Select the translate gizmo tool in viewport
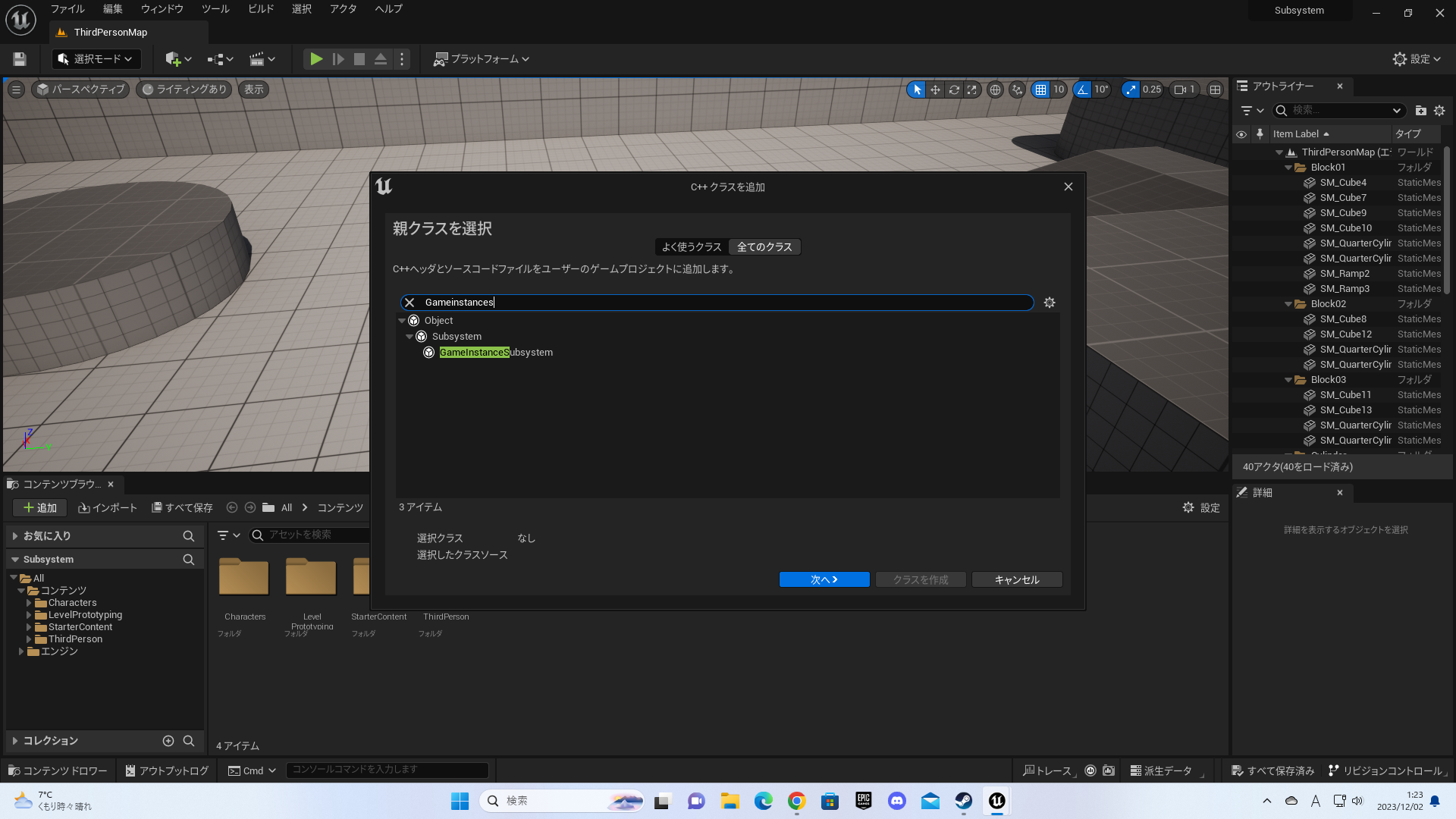Viewport: 1456px width, 819px height. (935, 89)
